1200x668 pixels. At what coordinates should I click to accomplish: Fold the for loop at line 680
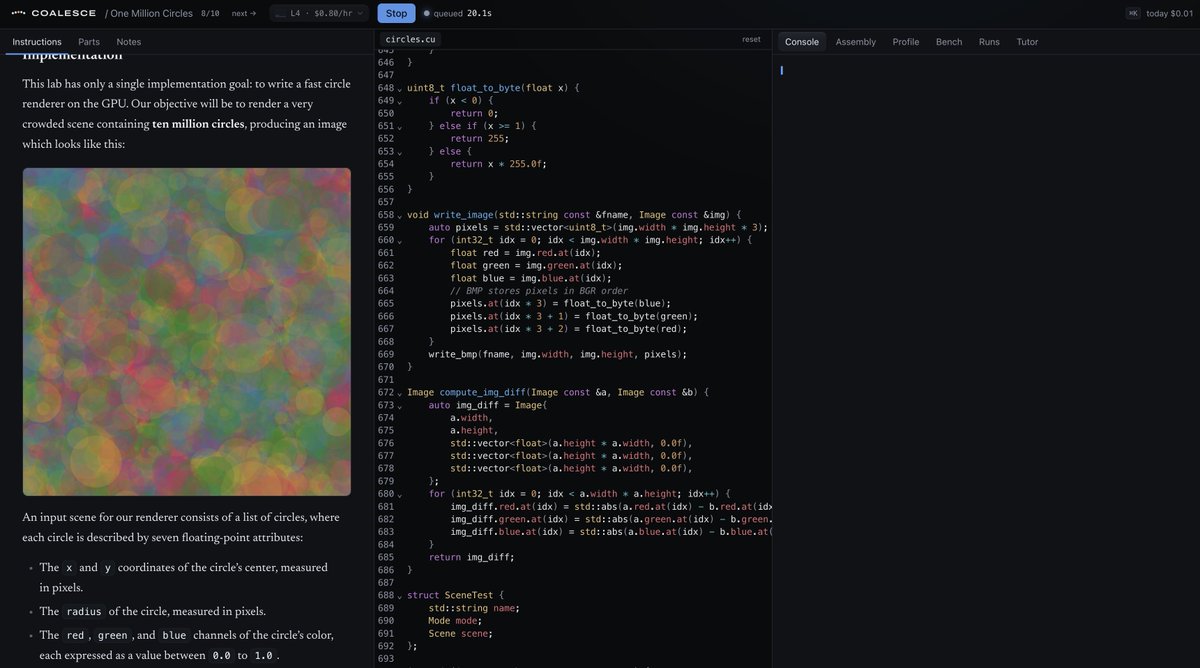coord(399,494)
